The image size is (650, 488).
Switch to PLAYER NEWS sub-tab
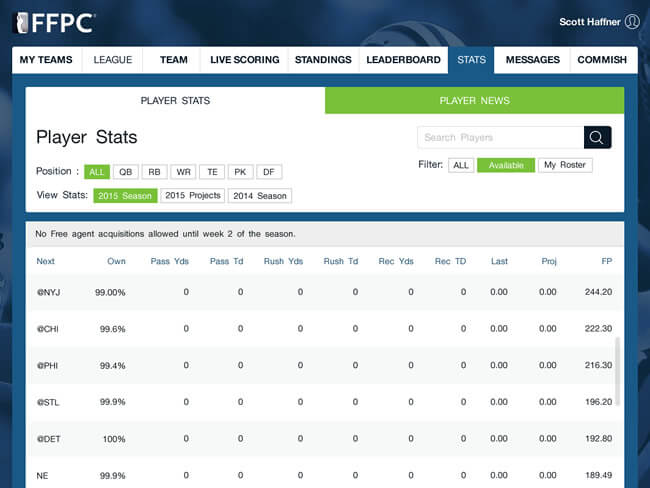pos(475,100)
